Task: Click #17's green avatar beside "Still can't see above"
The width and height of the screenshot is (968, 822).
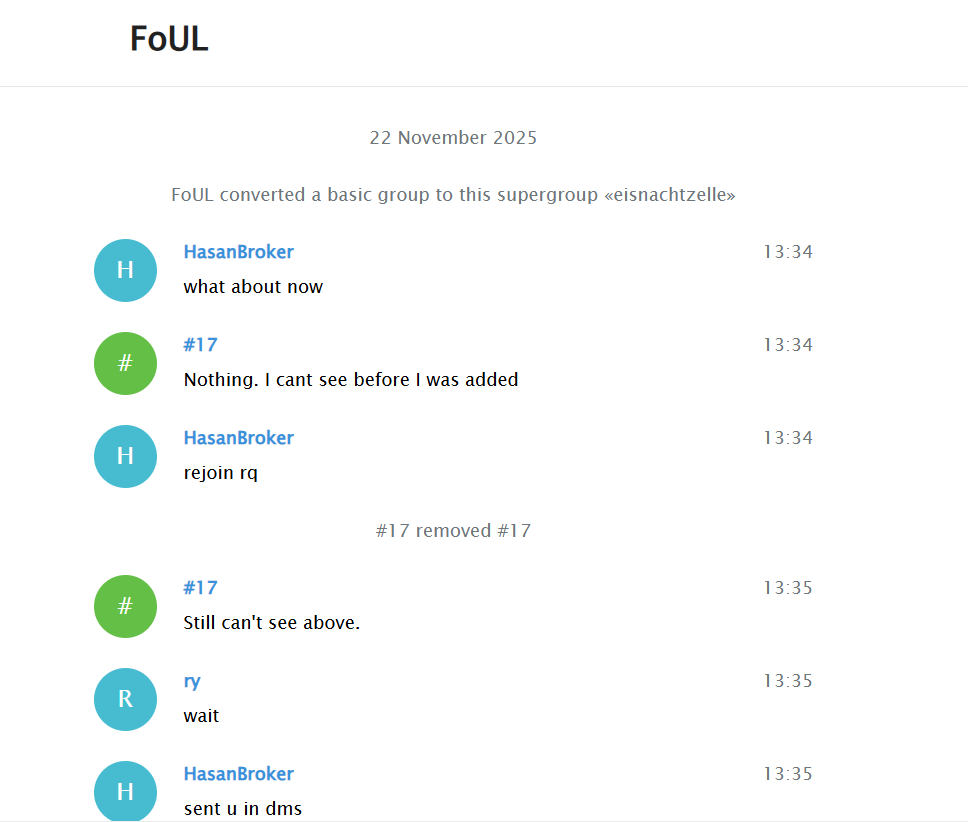Action: tap(125, 606)
